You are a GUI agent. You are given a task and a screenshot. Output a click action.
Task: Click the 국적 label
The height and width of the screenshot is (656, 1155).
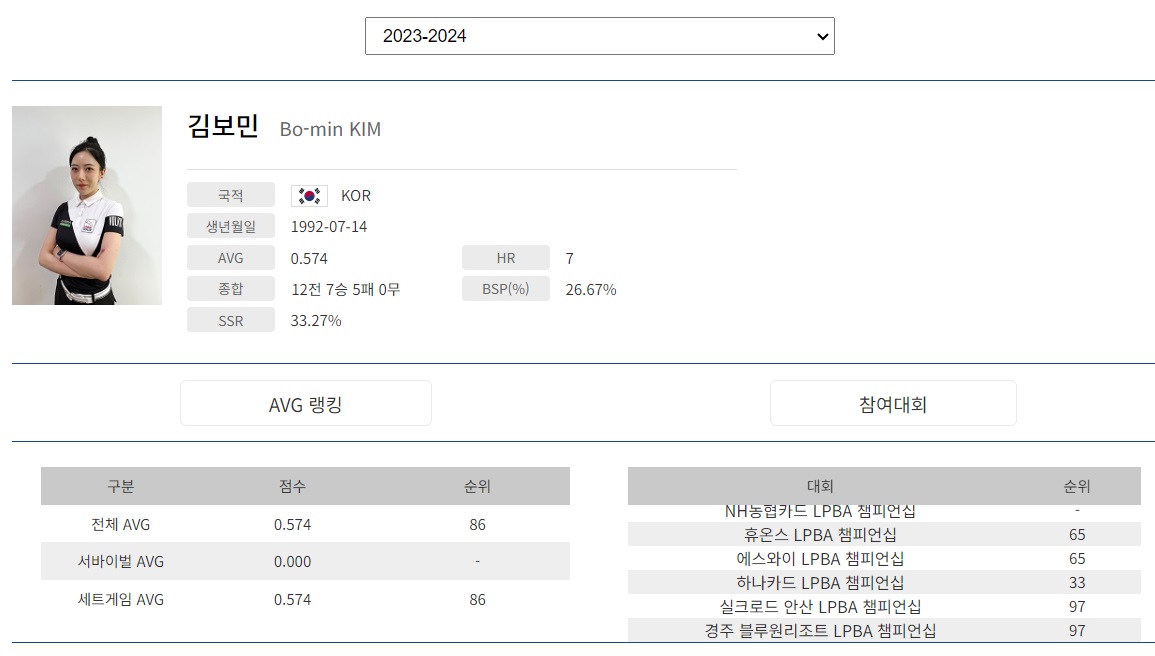coord(231,195)
